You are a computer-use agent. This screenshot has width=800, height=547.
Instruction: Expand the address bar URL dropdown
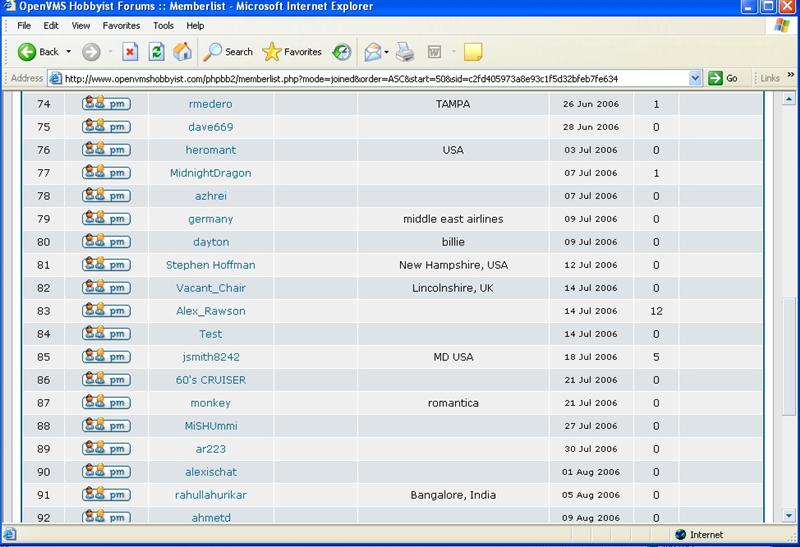click(x=695, y=78)
